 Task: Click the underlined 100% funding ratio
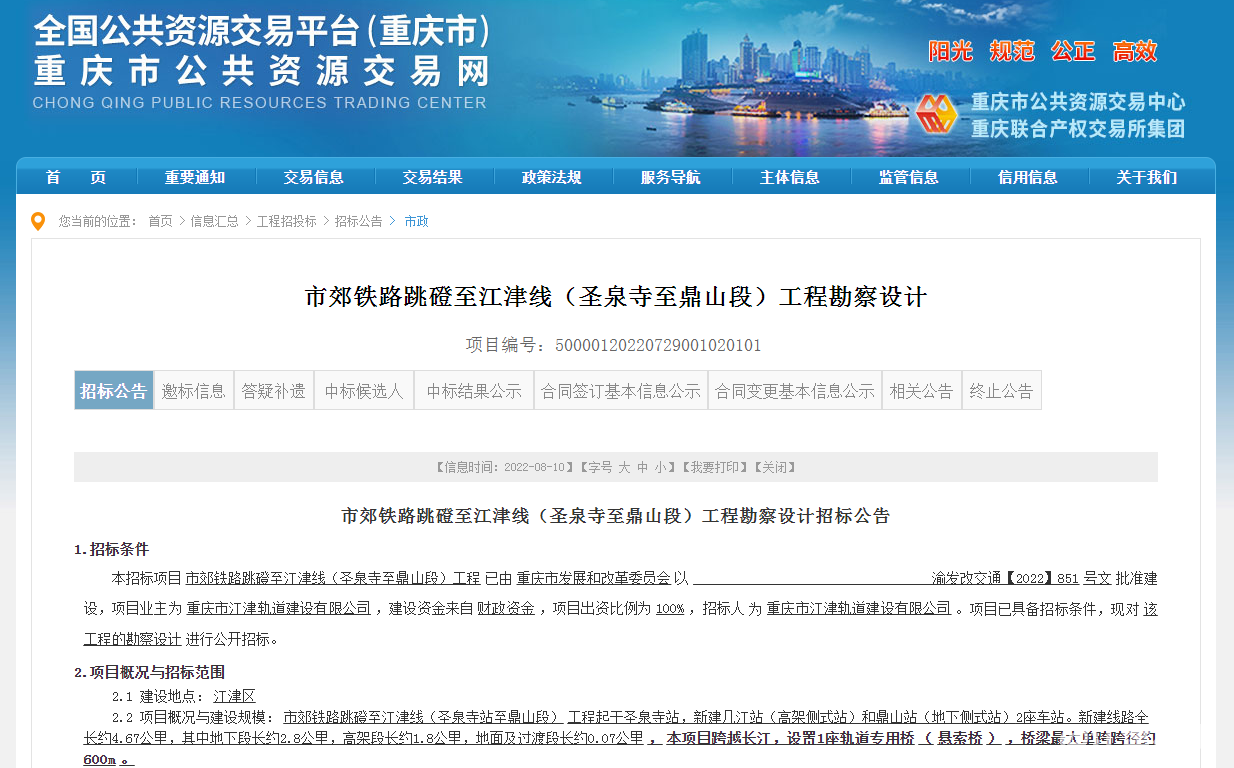tap(670, 608)
